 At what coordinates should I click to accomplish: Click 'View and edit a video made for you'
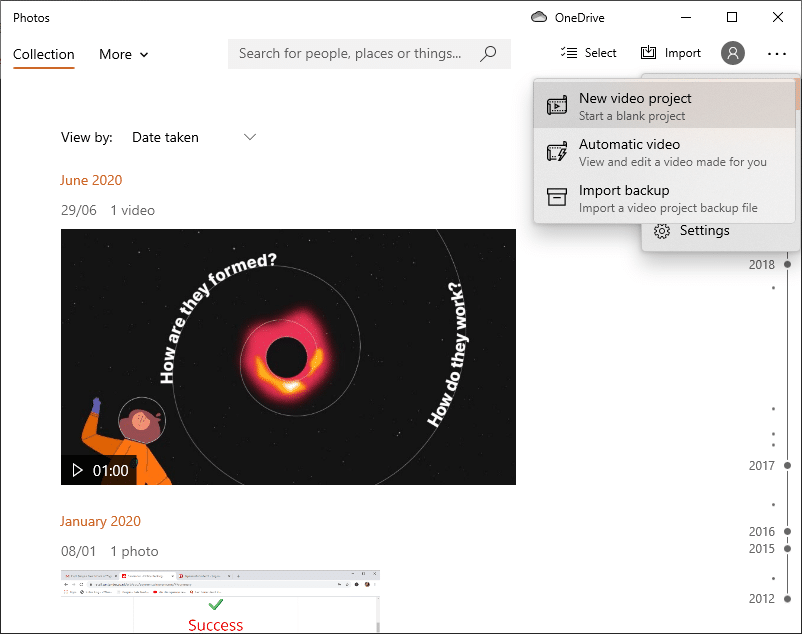[x=673, y=162]
